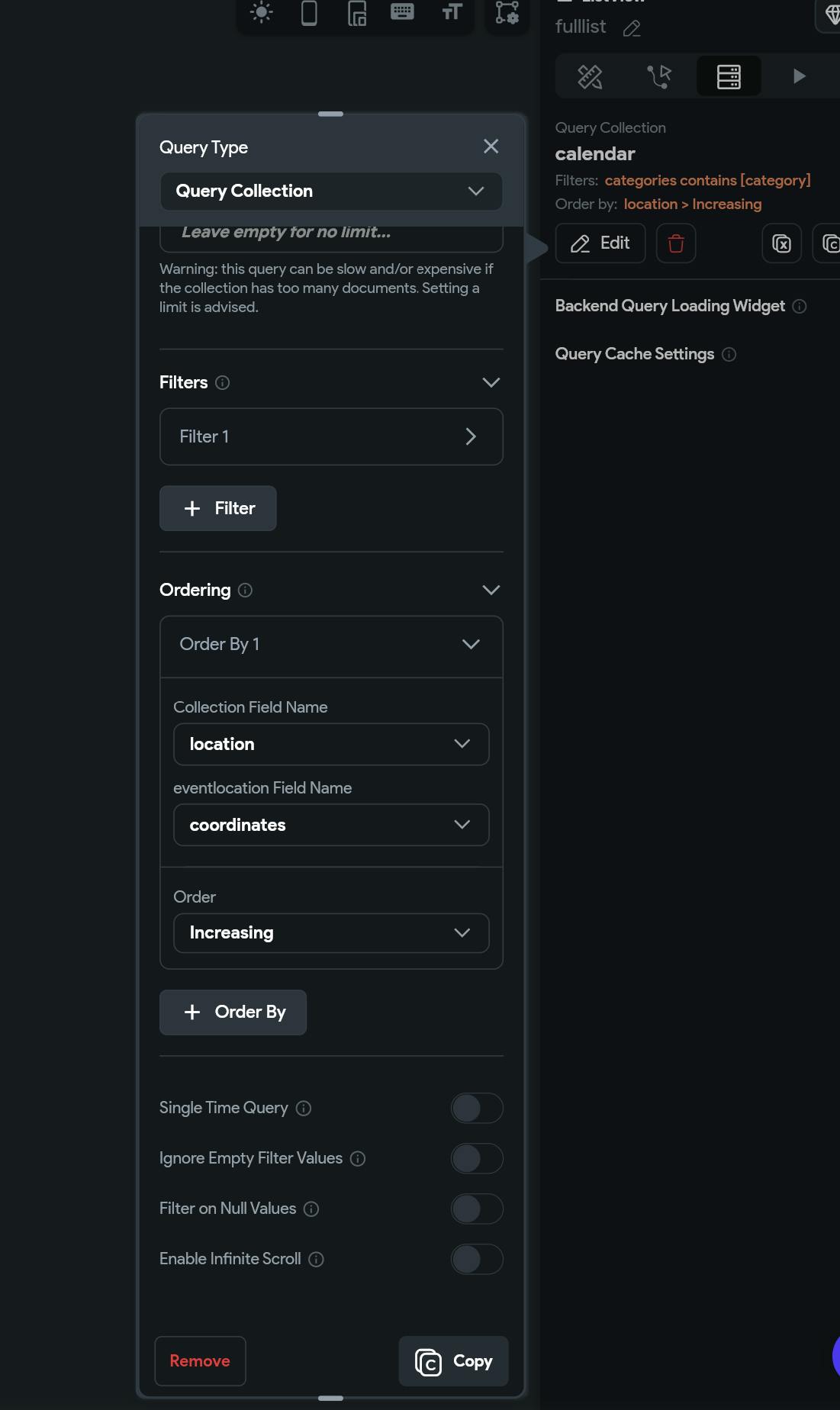Select the phone device preview icon
The image size is (840, 1410).
pyautogui.click(x=309, y=13)
